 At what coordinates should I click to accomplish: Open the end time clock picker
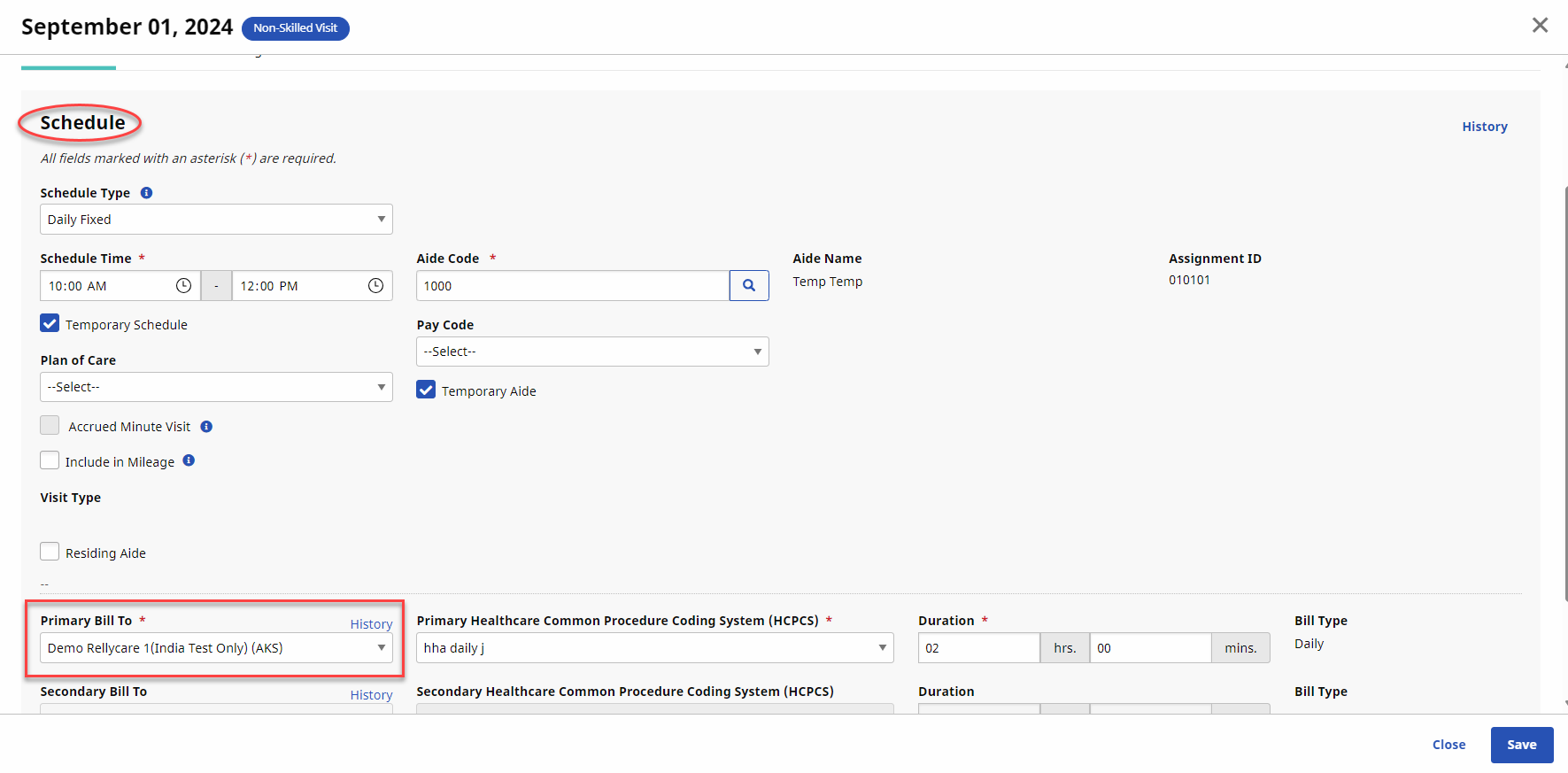tap(375, 286)
